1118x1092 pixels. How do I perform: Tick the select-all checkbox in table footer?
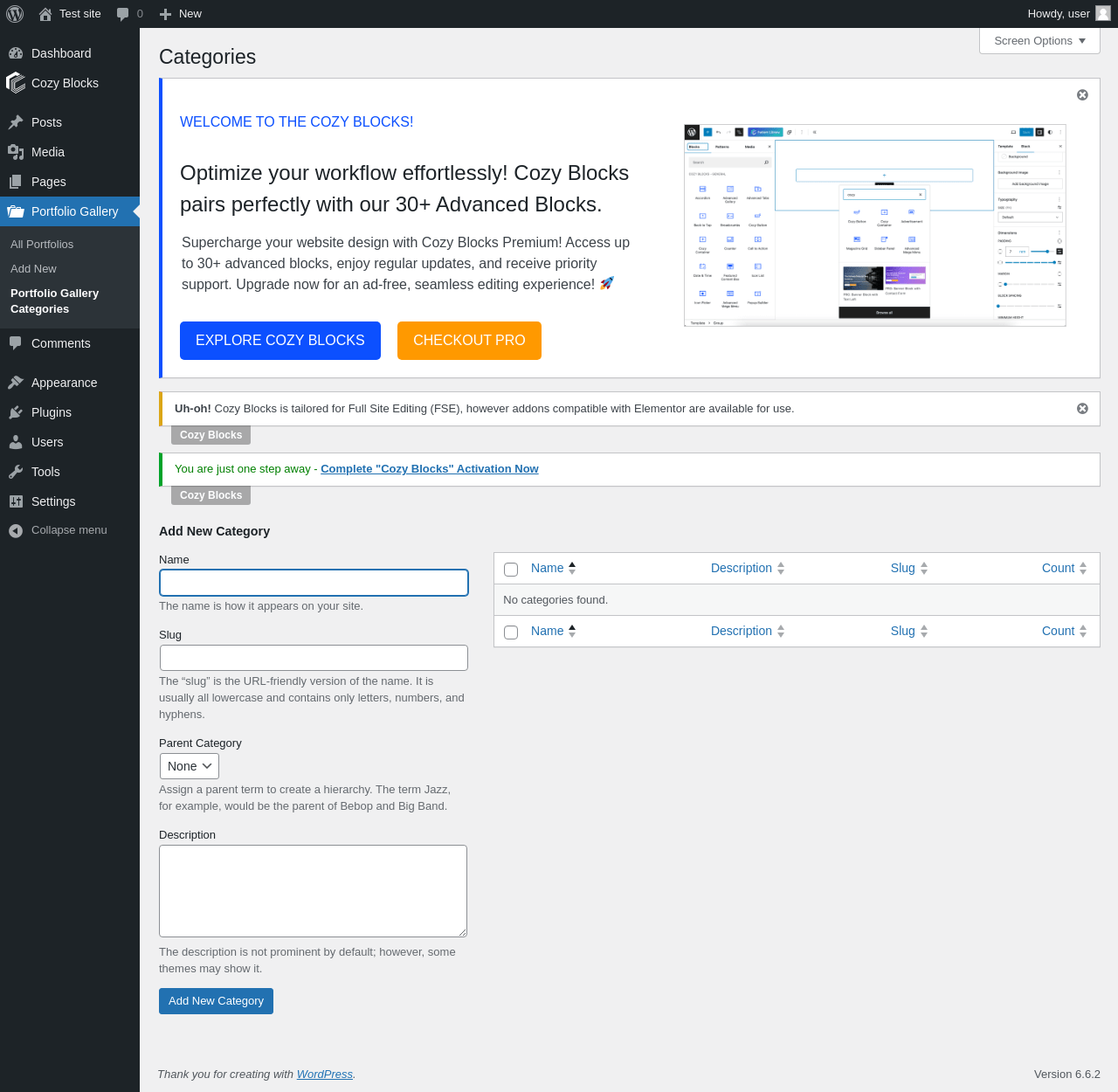coord(511,632)
